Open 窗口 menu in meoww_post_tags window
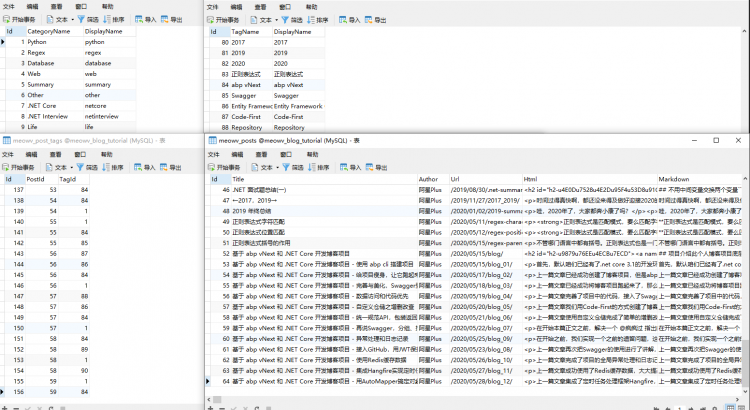Screen dimensions: 750x410 pos(82,153)
